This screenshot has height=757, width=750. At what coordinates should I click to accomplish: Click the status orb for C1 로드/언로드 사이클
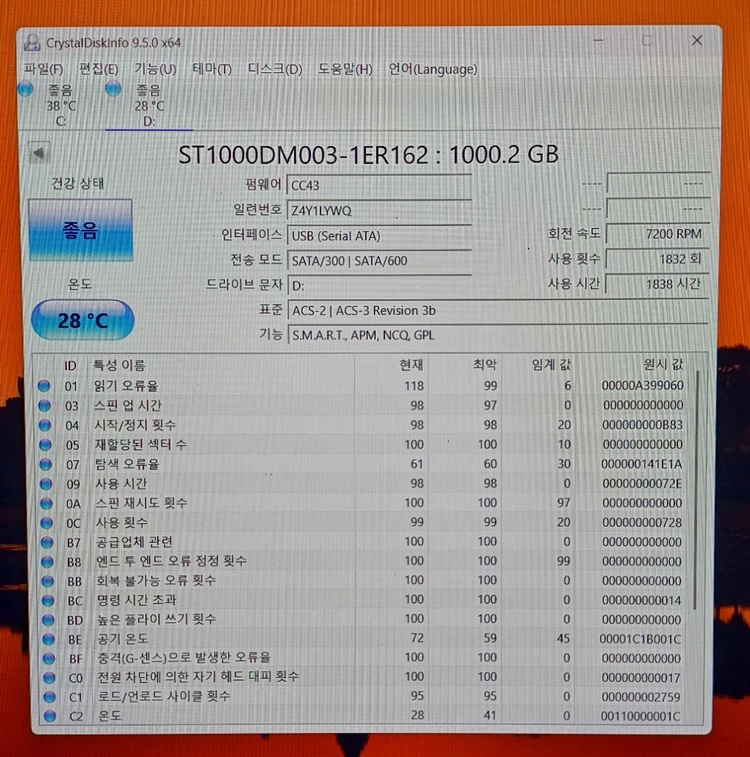[x=49, y=697]
